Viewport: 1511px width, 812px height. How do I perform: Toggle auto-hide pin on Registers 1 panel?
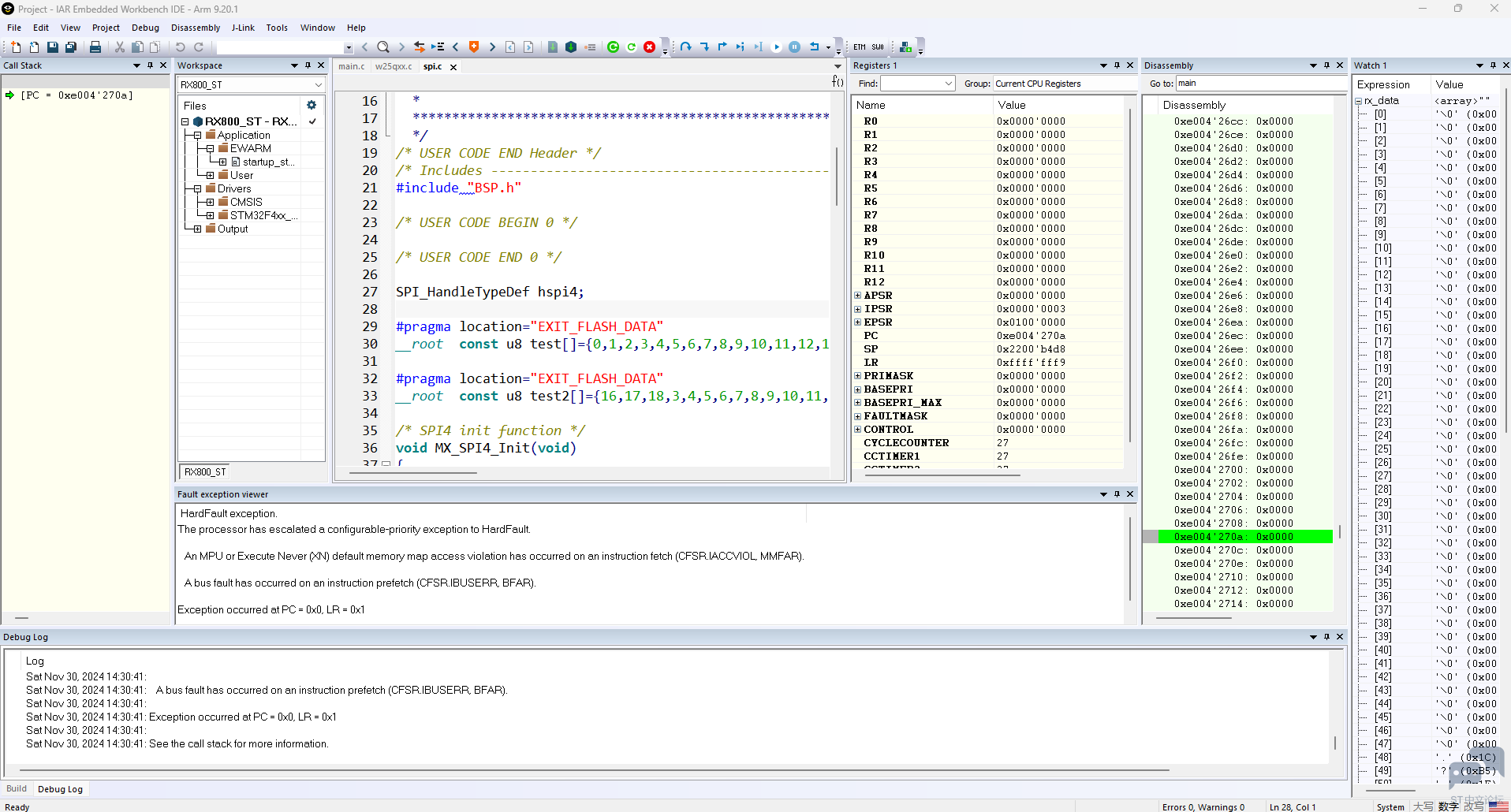coord(1117,65)
